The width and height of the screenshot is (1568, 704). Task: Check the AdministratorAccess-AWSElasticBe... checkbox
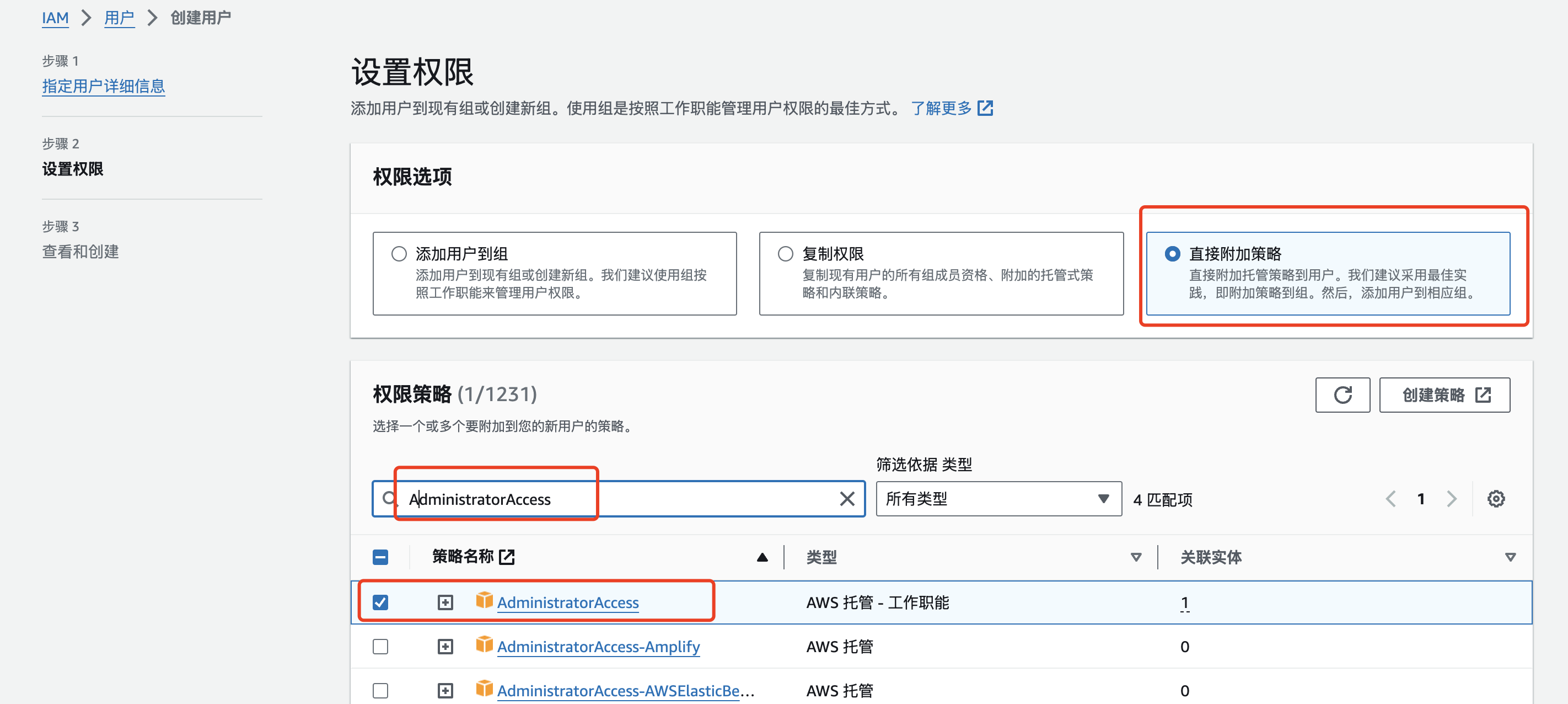[x=380, y=691]
